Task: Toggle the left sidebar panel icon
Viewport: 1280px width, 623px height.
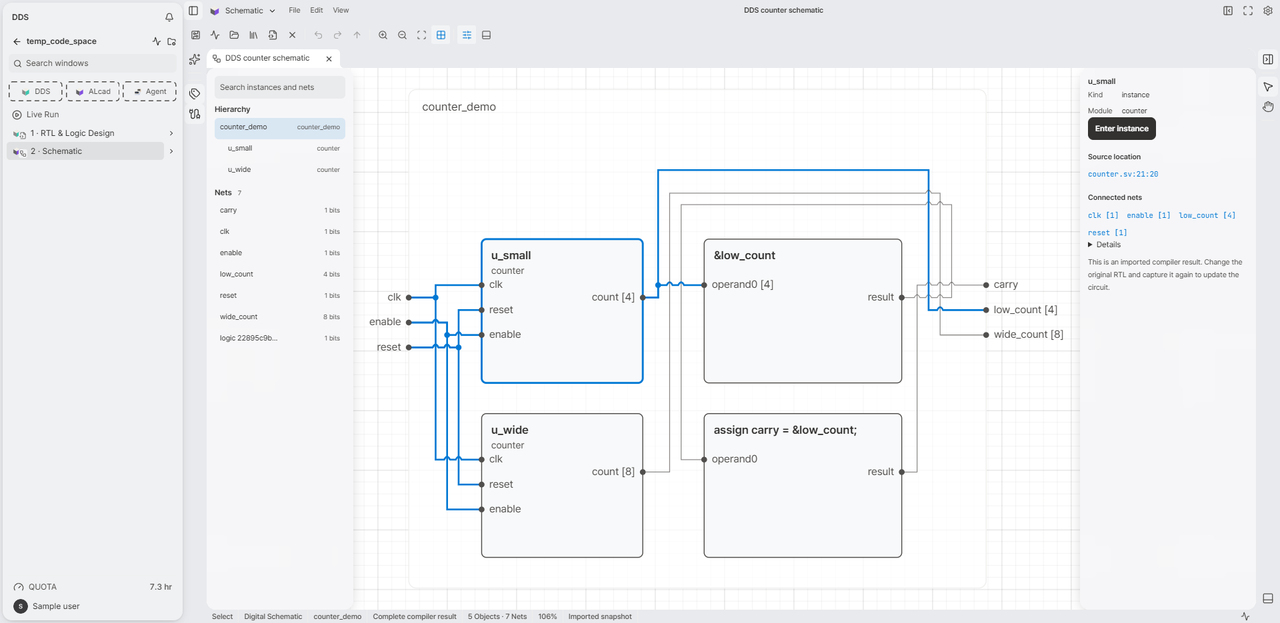Action: pos(194,11)
